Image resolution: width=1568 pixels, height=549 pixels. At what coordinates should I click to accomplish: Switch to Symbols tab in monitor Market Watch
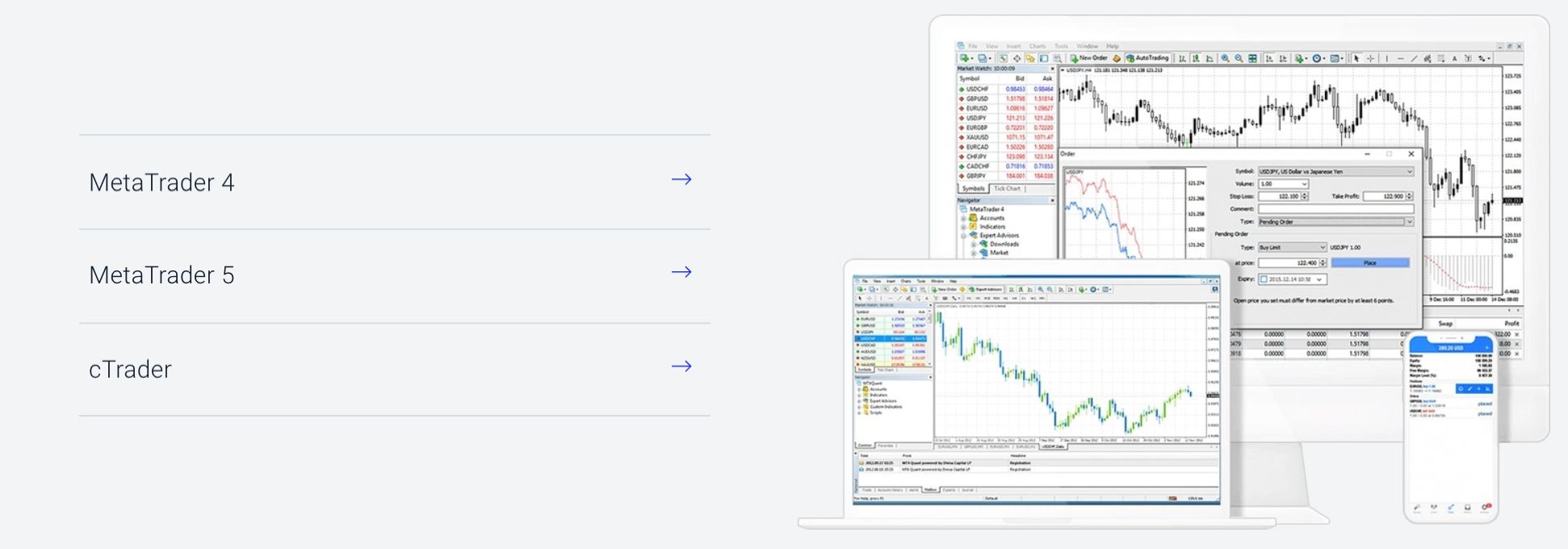(x=974, y=188)
